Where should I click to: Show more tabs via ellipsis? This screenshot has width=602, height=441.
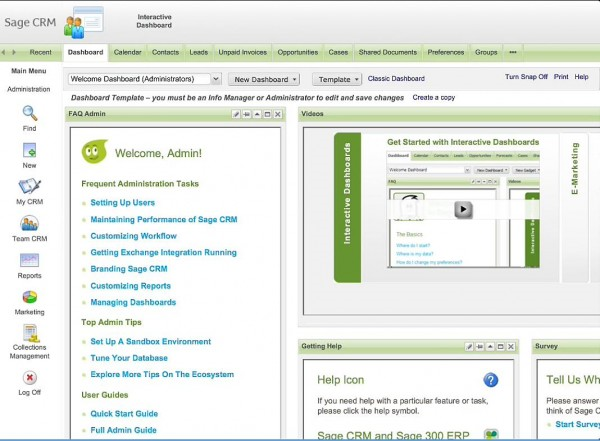tap(513, 52)
